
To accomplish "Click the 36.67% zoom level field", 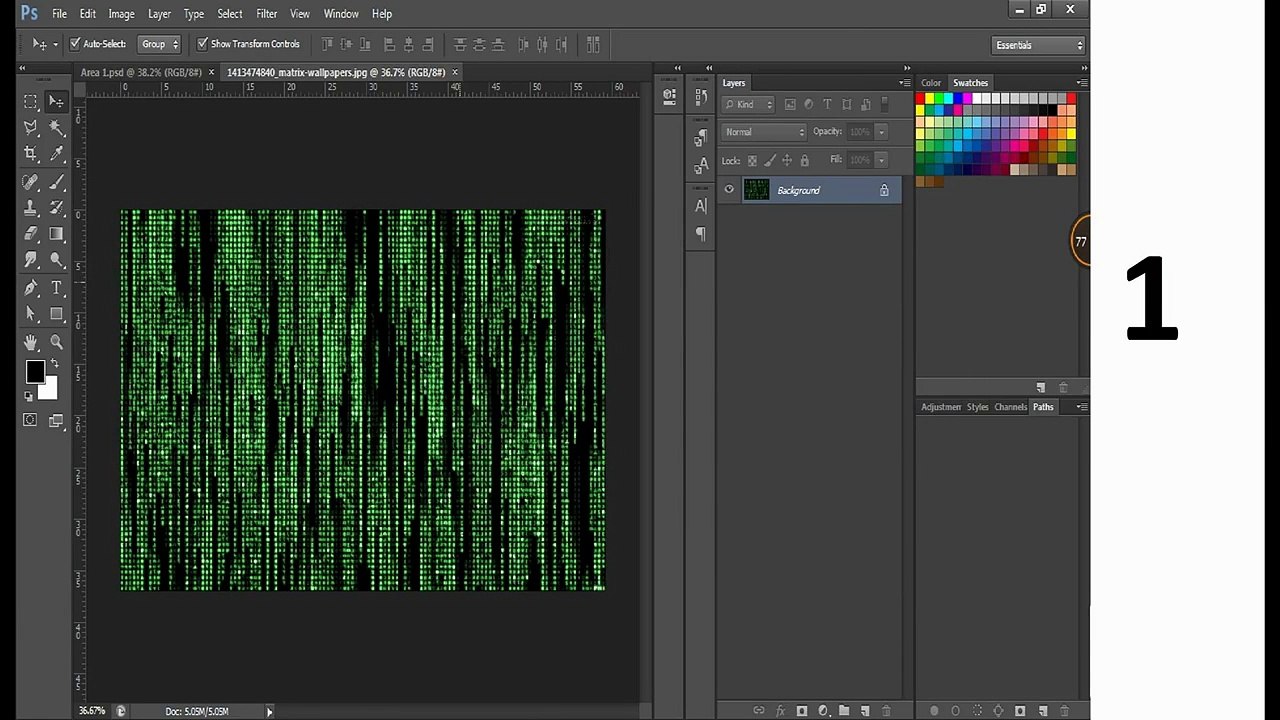I will [x=92, y=711].
